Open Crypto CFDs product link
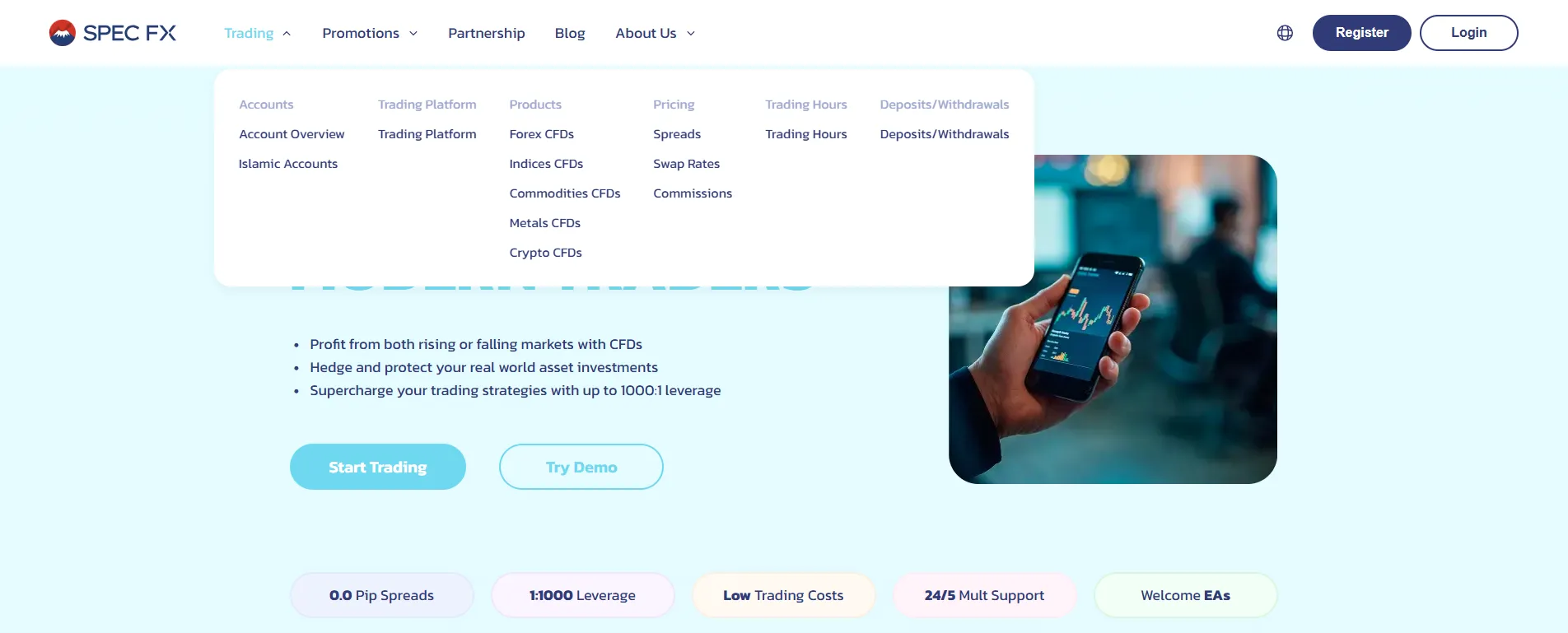Screen dimensions: 1568x633 546,253
